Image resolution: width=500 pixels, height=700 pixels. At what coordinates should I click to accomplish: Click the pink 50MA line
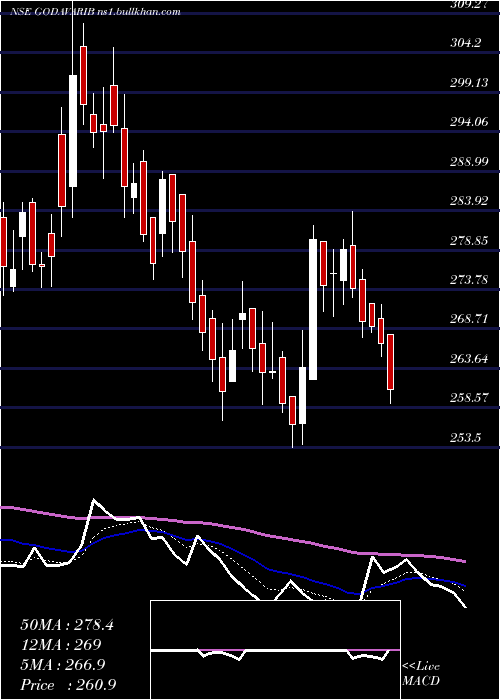(233, 528)
